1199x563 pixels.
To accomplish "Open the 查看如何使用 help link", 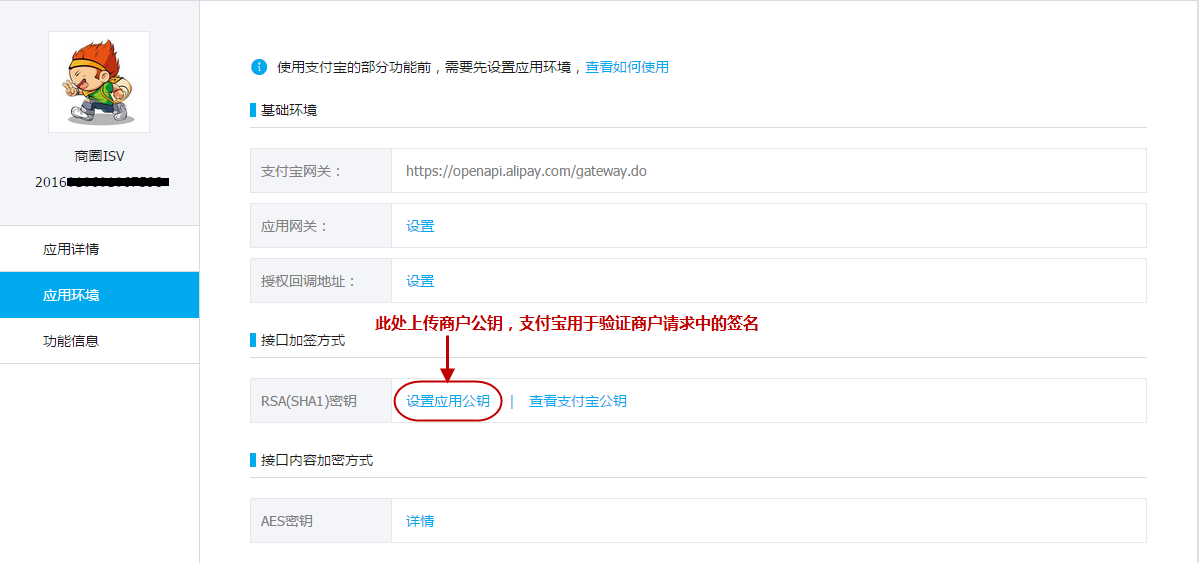I will [x=627, y=67].
